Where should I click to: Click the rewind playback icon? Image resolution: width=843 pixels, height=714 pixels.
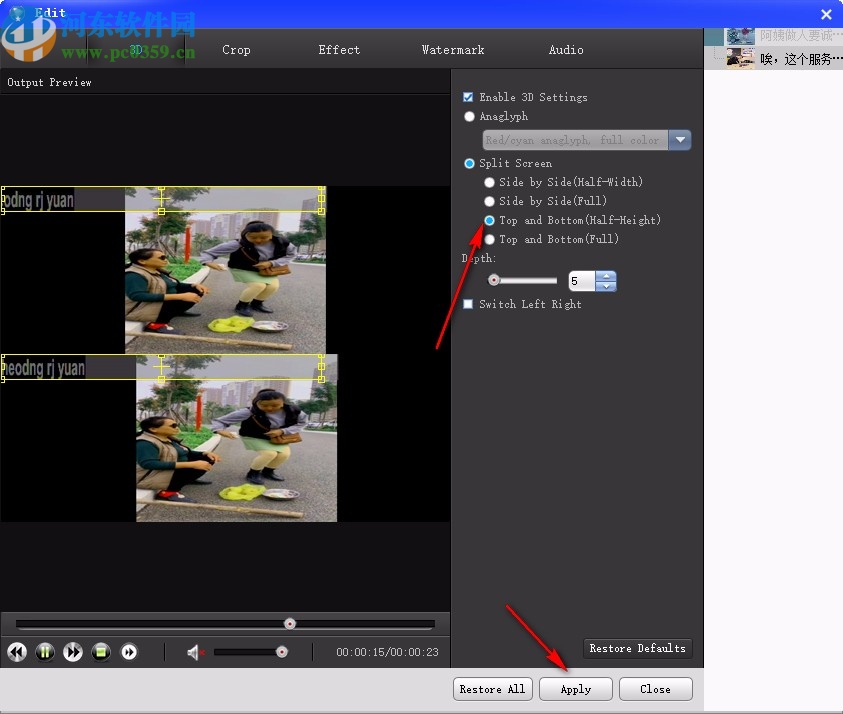[16, 652]
